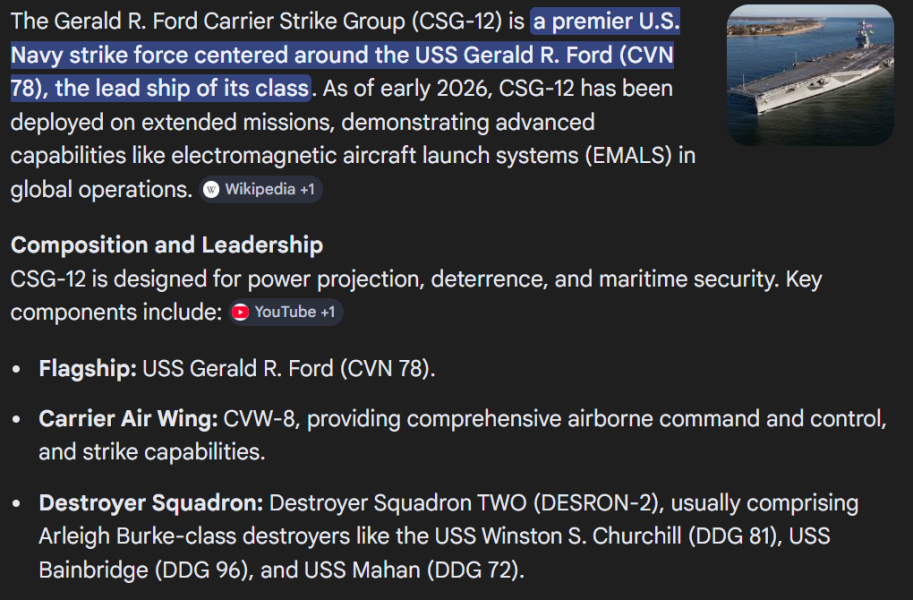Click the bold "Destroyer Squadron:" label
The height and width of the screenshot is (600, 913).
click(151, 502)
